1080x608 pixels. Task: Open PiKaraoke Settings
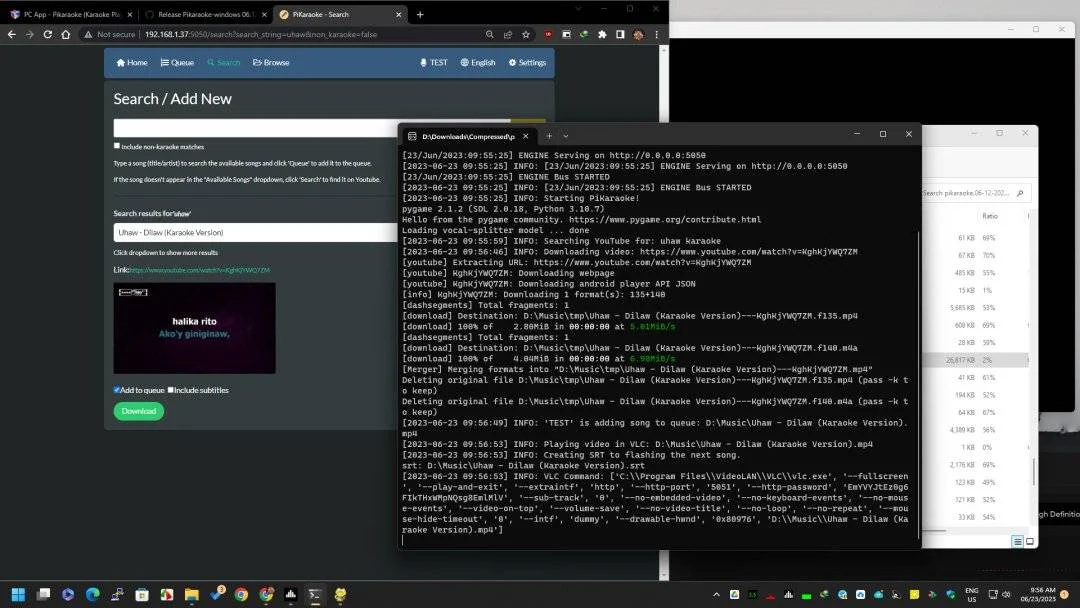pos(527,63)
